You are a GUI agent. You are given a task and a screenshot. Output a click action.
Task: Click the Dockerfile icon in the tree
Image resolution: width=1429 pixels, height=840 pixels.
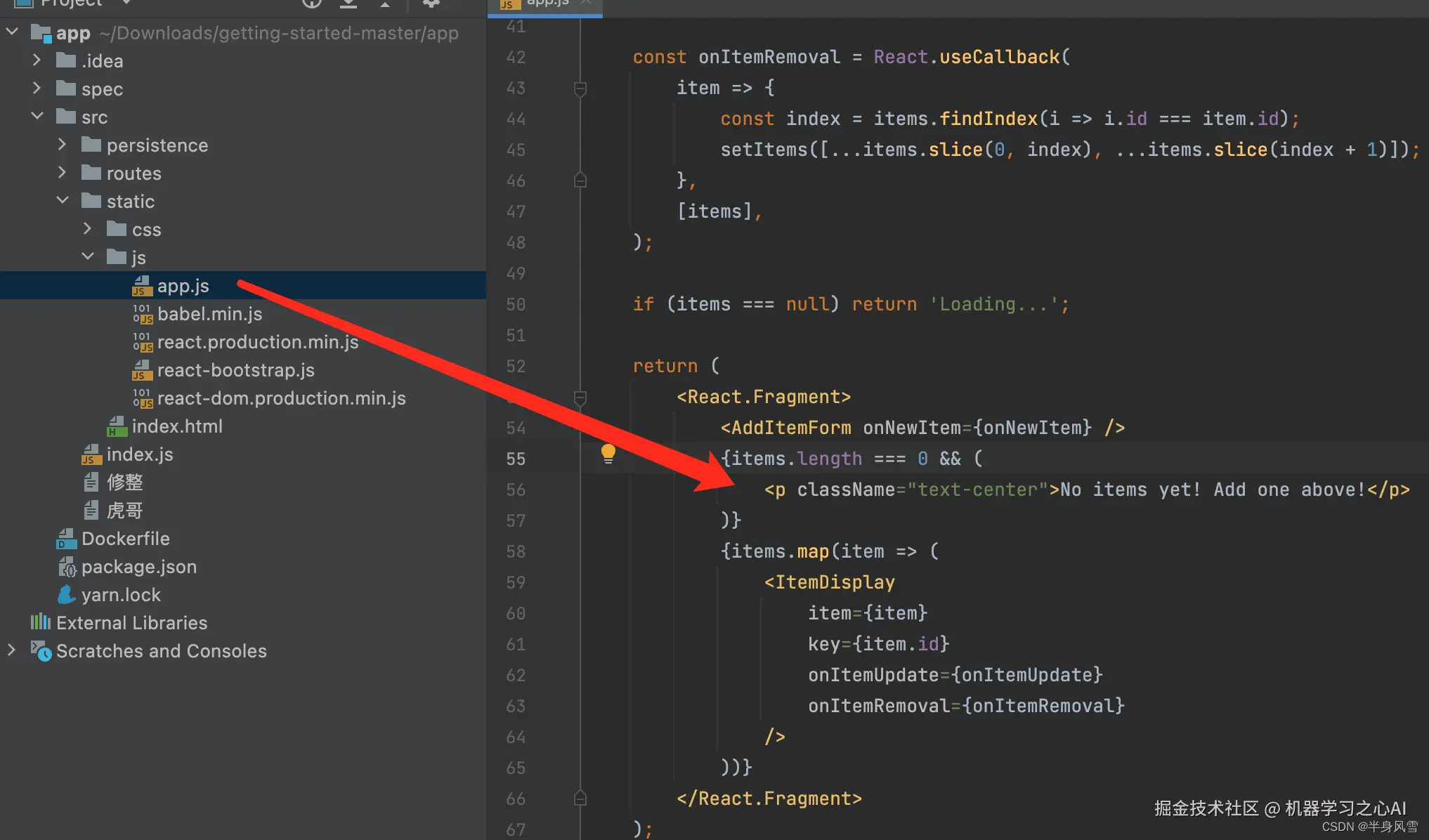[67, 539]
